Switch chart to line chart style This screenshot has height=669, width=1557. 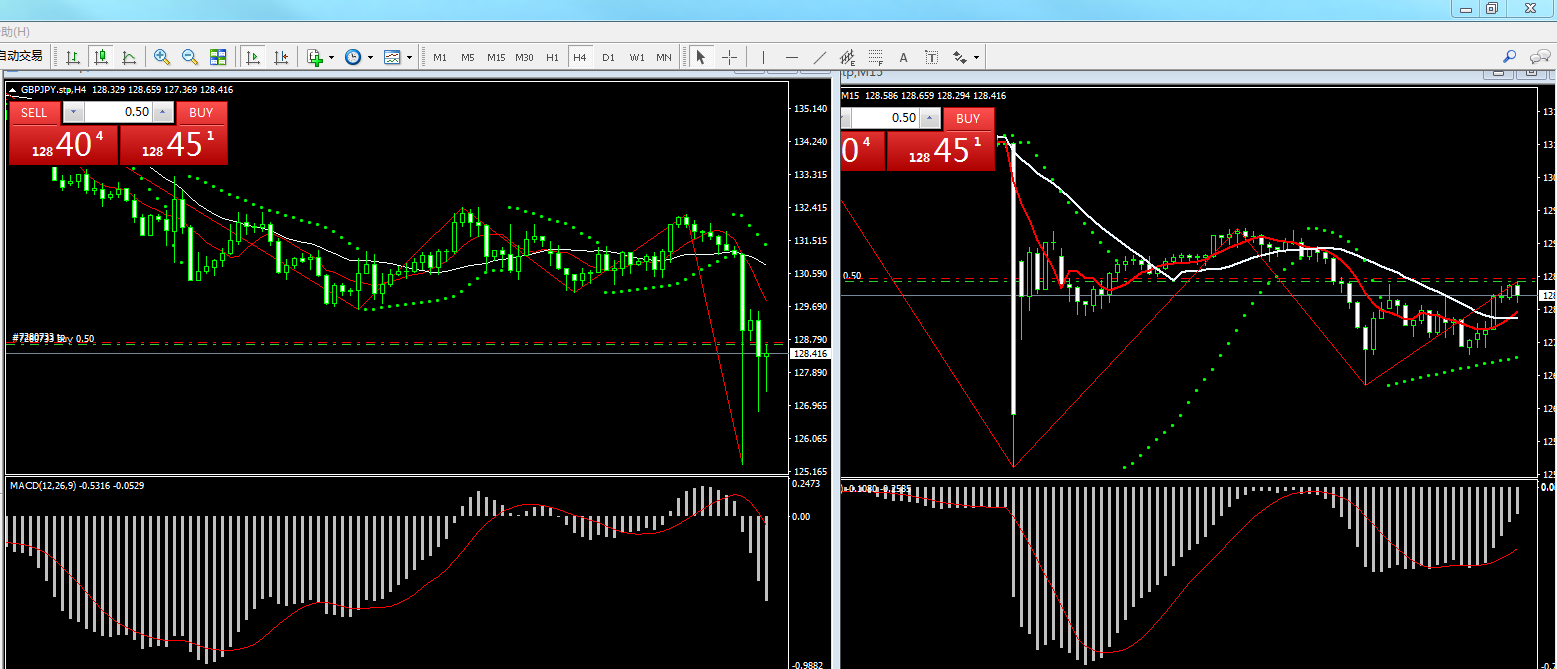(129, 57)
